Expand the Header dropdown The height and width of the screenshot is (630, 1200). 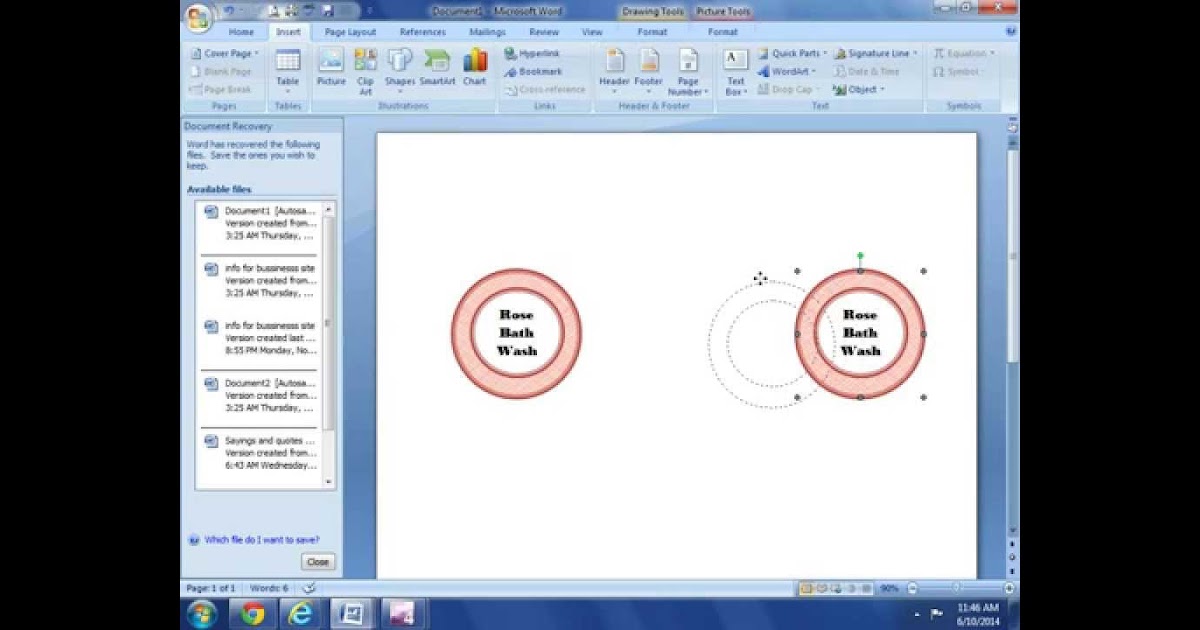614,70
